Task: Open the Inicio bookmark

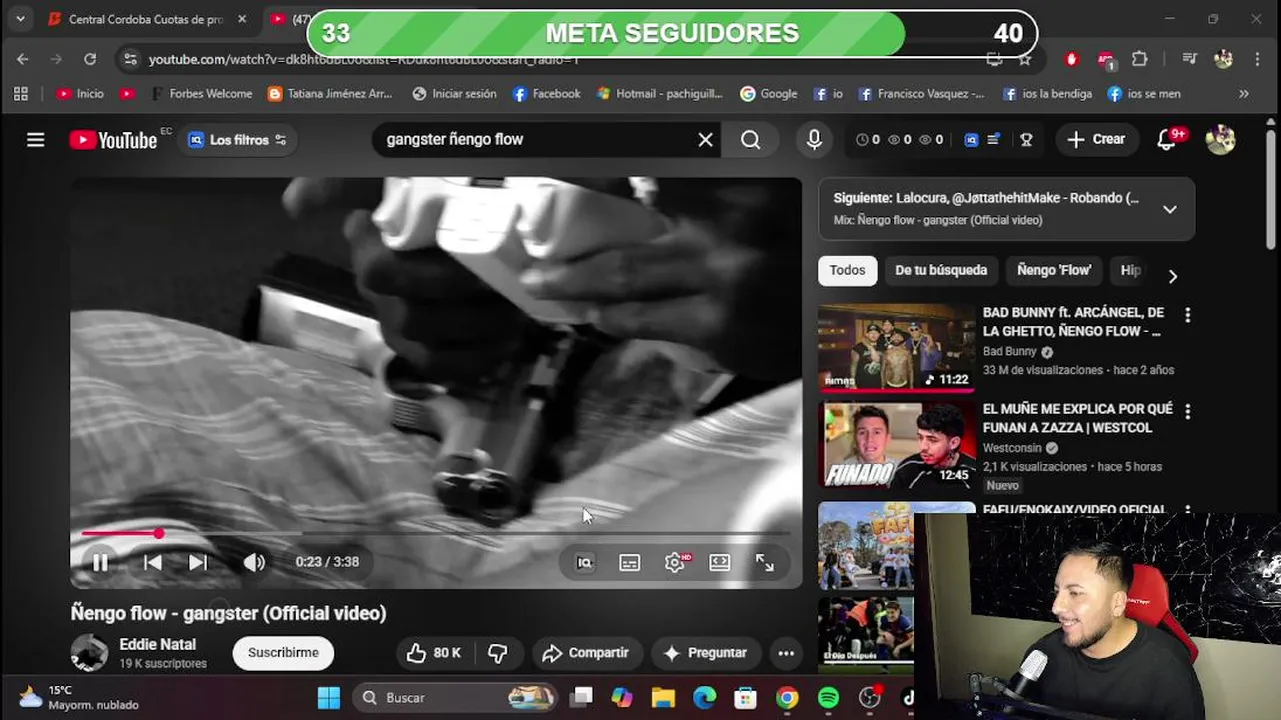Action: point(80,94)
